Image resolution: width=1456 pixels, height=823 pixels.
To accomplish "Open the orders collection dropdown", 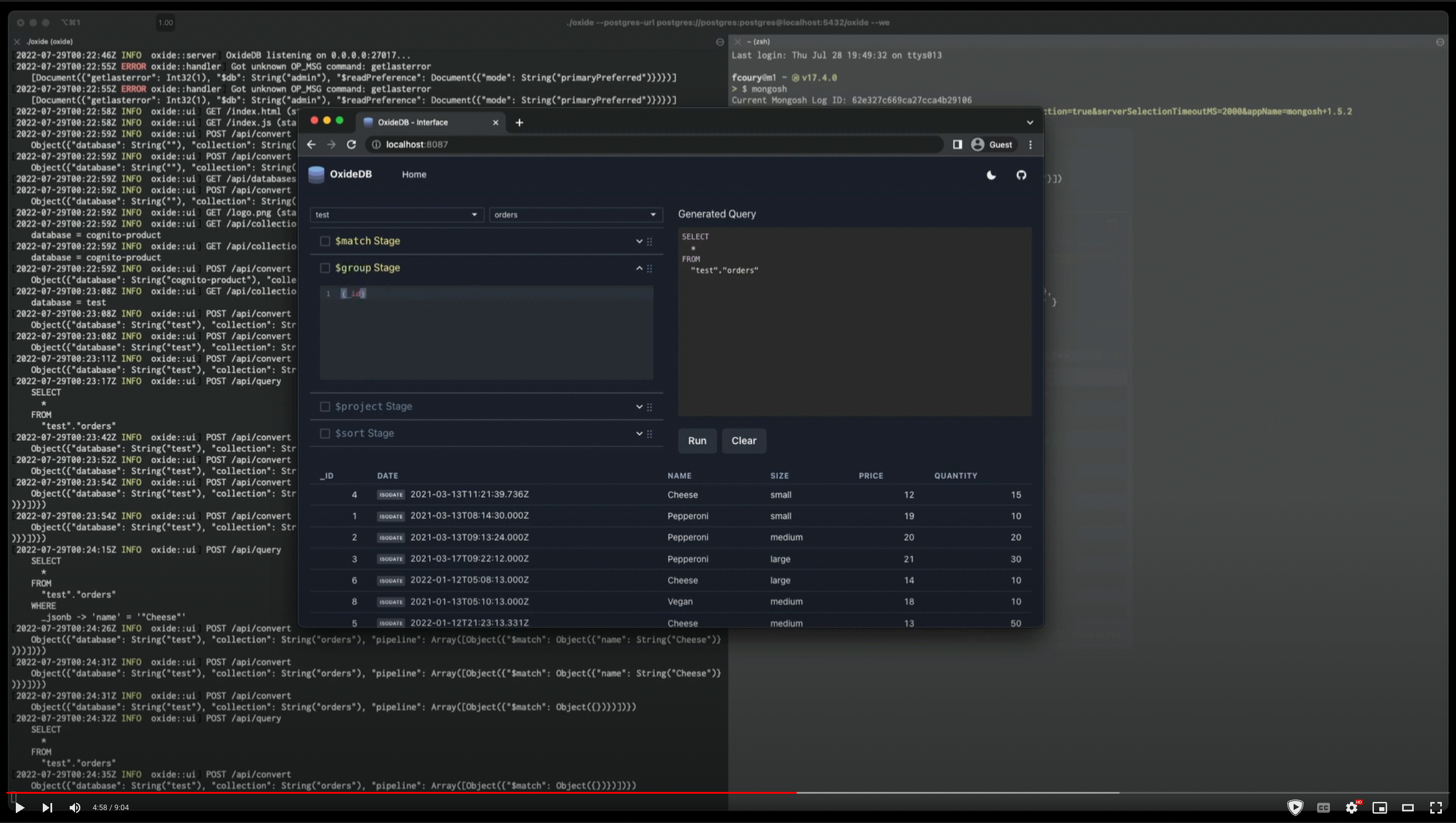I will pyautogui.click(x=576, y=215).
